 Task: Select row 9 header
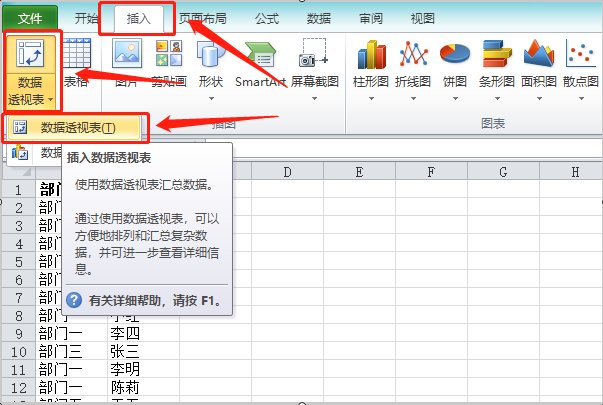click(x=18, y=333)
